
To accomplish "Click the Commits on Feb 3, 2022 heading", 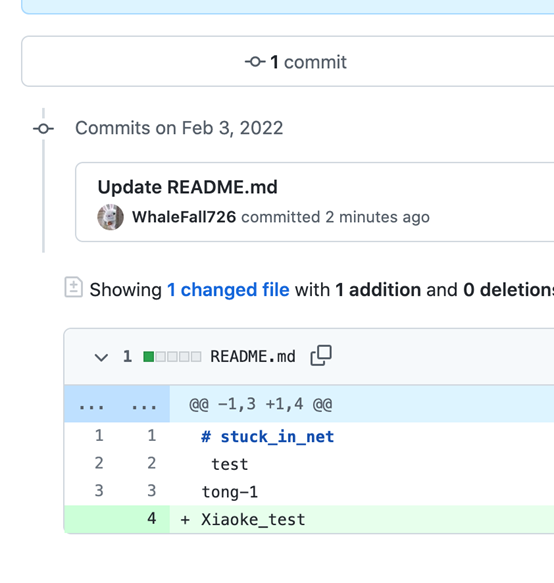I will (179, 128).
